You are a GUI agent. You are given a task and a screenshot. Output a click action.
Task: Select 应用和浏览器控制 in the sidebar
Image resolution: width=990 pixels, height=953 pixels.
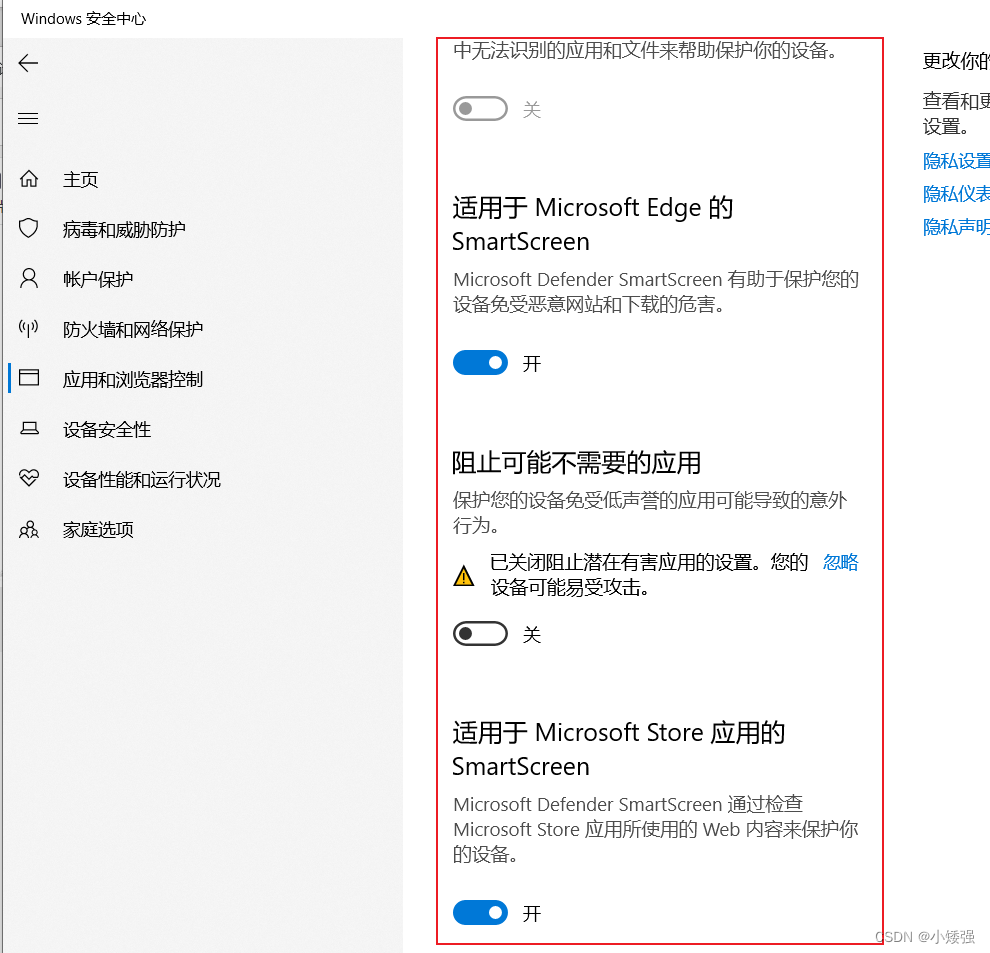pos(133,379)
